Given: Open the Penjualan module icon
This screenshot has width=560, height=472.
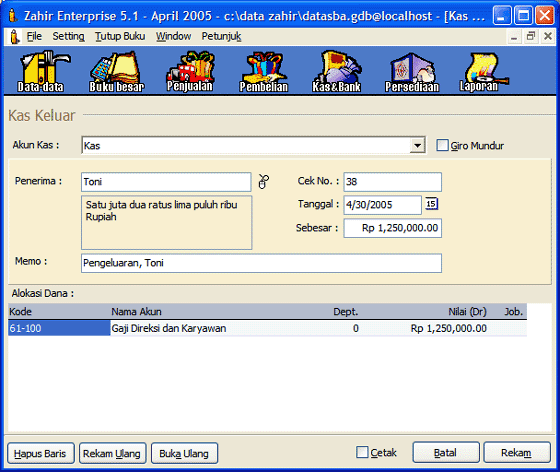Looking at the screenshot, I should coord(191,71).
